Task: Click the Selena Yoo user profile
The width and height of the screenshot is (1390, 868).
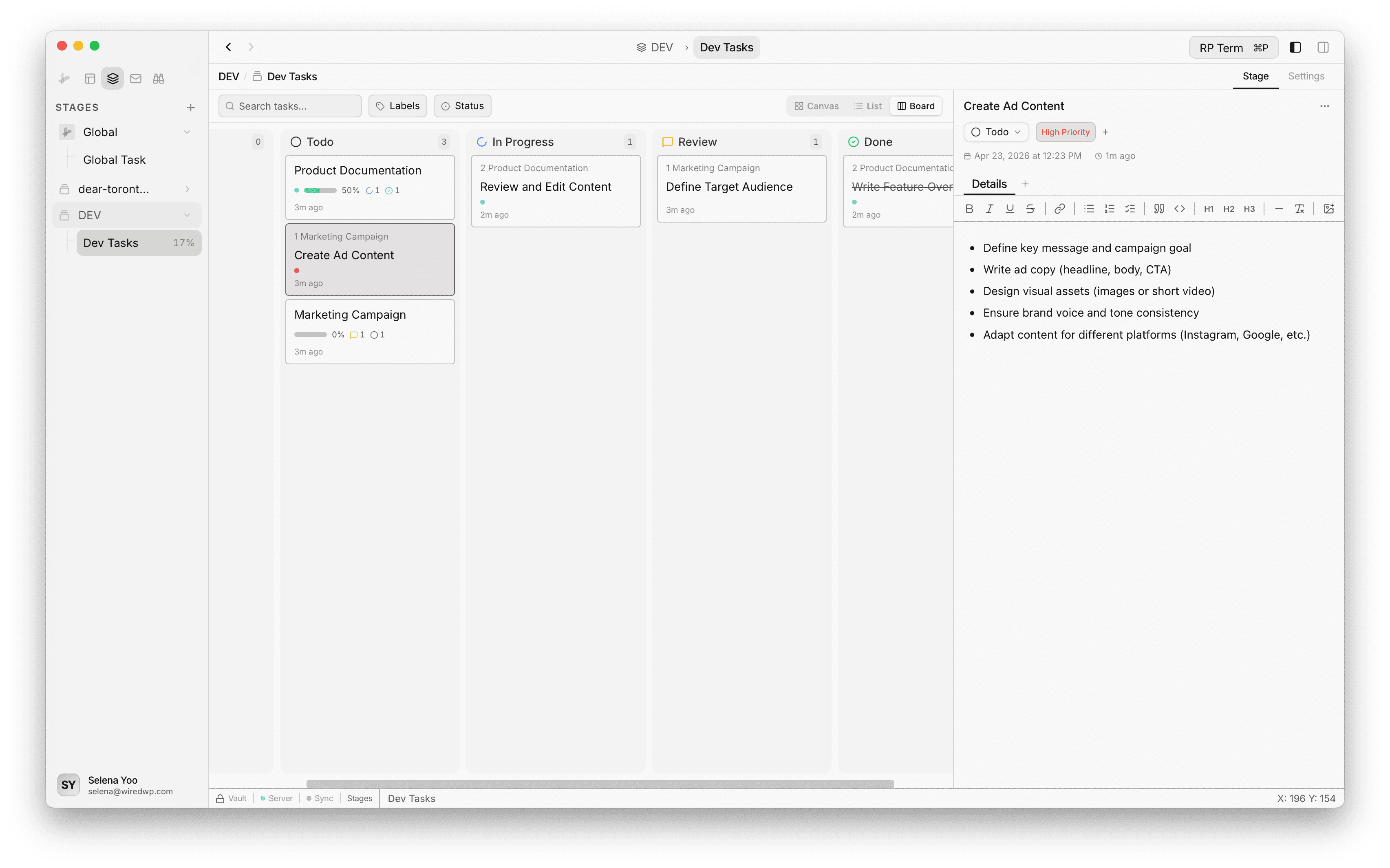Action: pyautogui.click(x=115, y=785)
